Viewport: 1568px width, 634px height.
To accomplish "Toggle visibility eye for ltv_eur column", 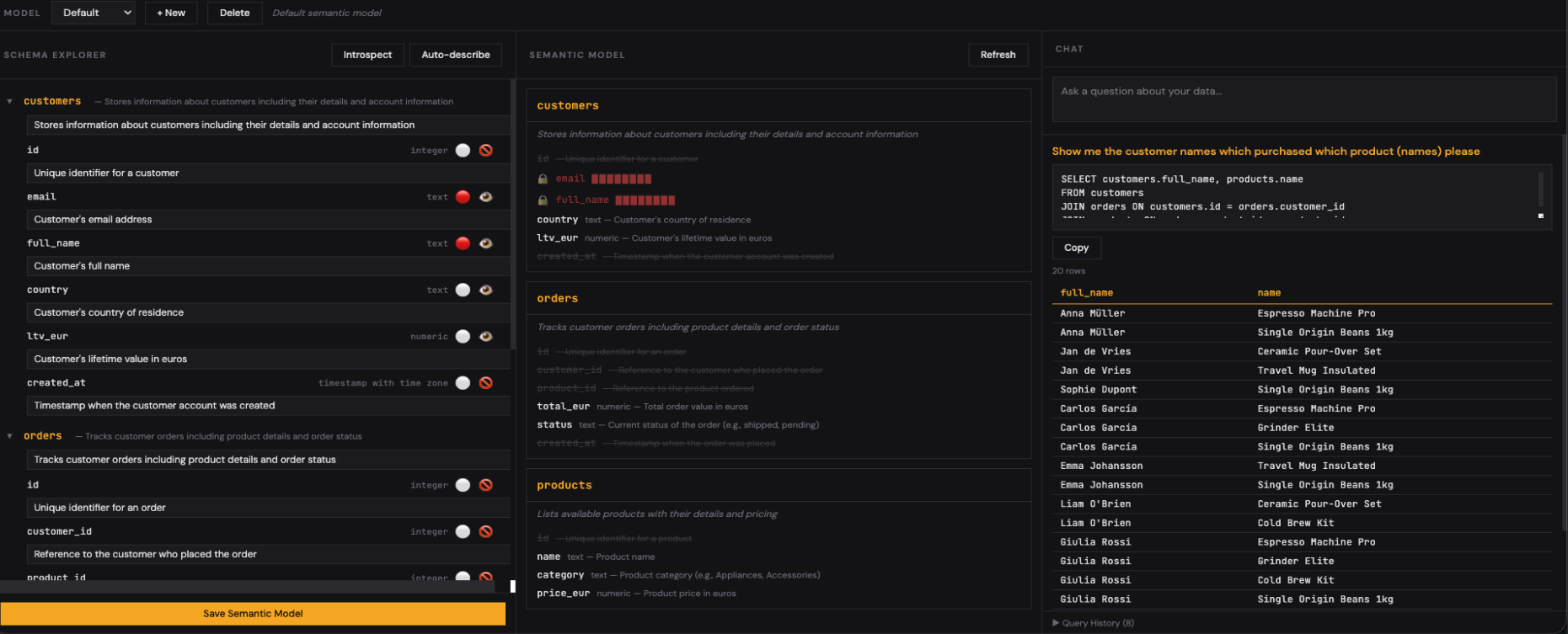I will click(x=486, y=337).
